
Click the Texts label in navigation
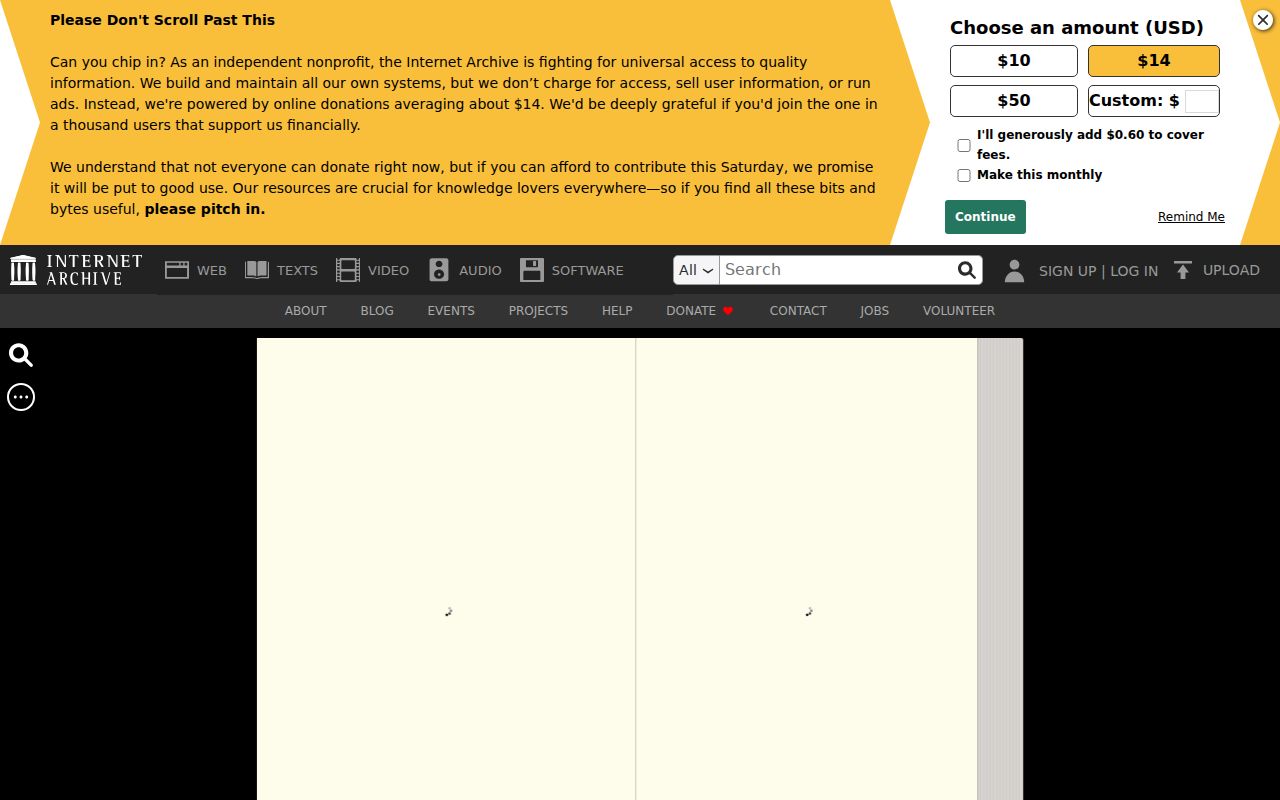tap(297, 270)
